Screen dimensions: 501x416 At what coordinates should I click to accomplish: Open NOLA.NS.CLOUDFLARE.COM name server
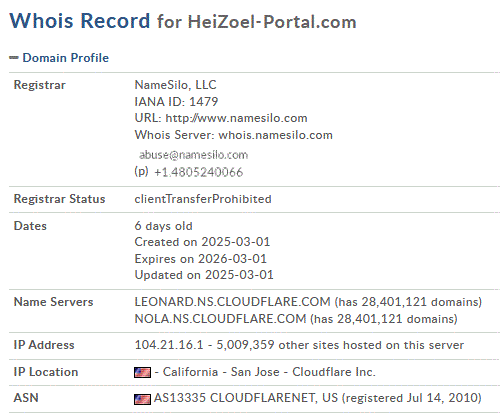click(220, 319)
